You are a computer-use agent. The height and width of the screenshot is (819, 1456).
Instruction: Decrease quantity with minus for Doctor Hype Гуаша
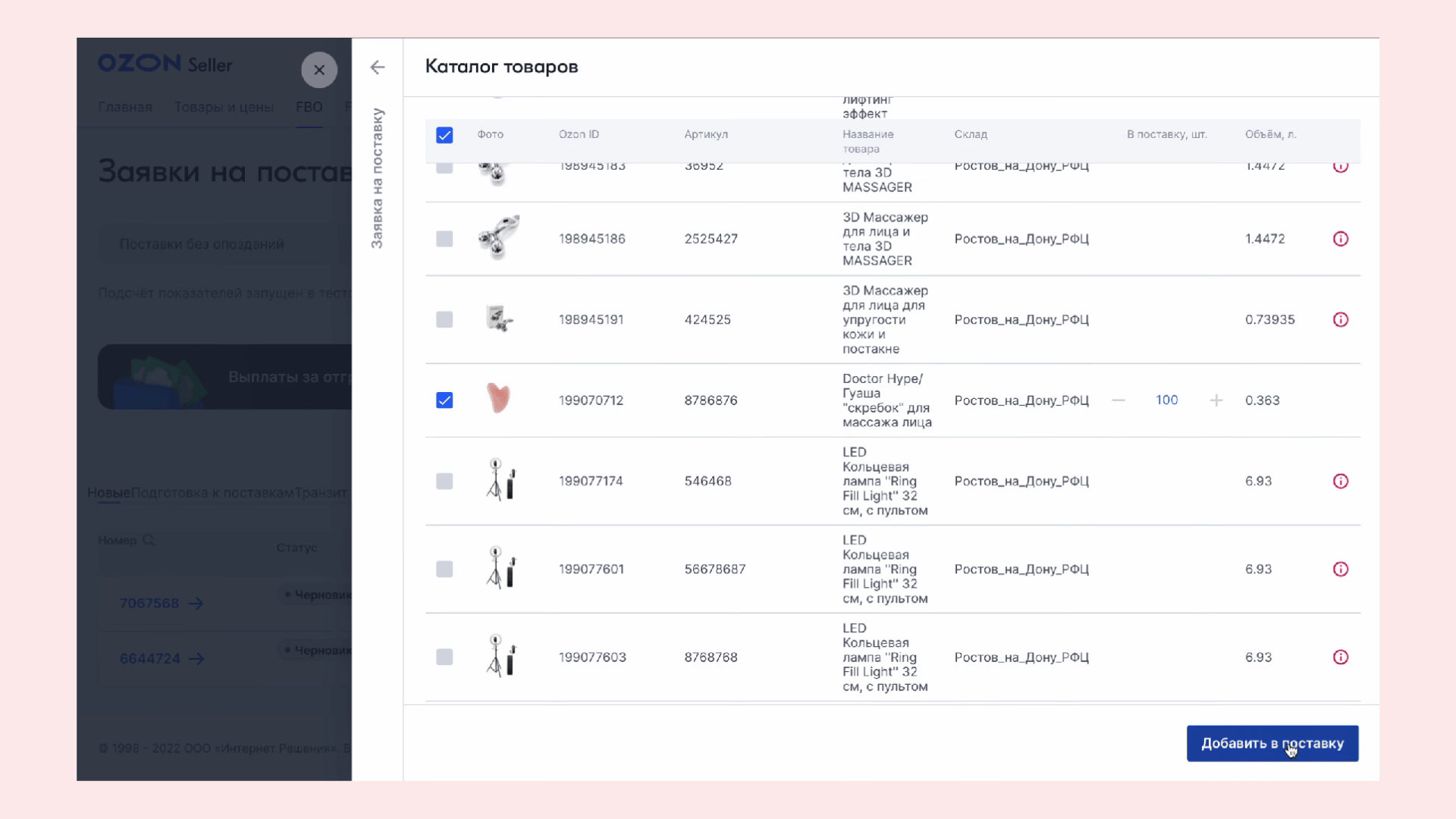coord(1118,400)
